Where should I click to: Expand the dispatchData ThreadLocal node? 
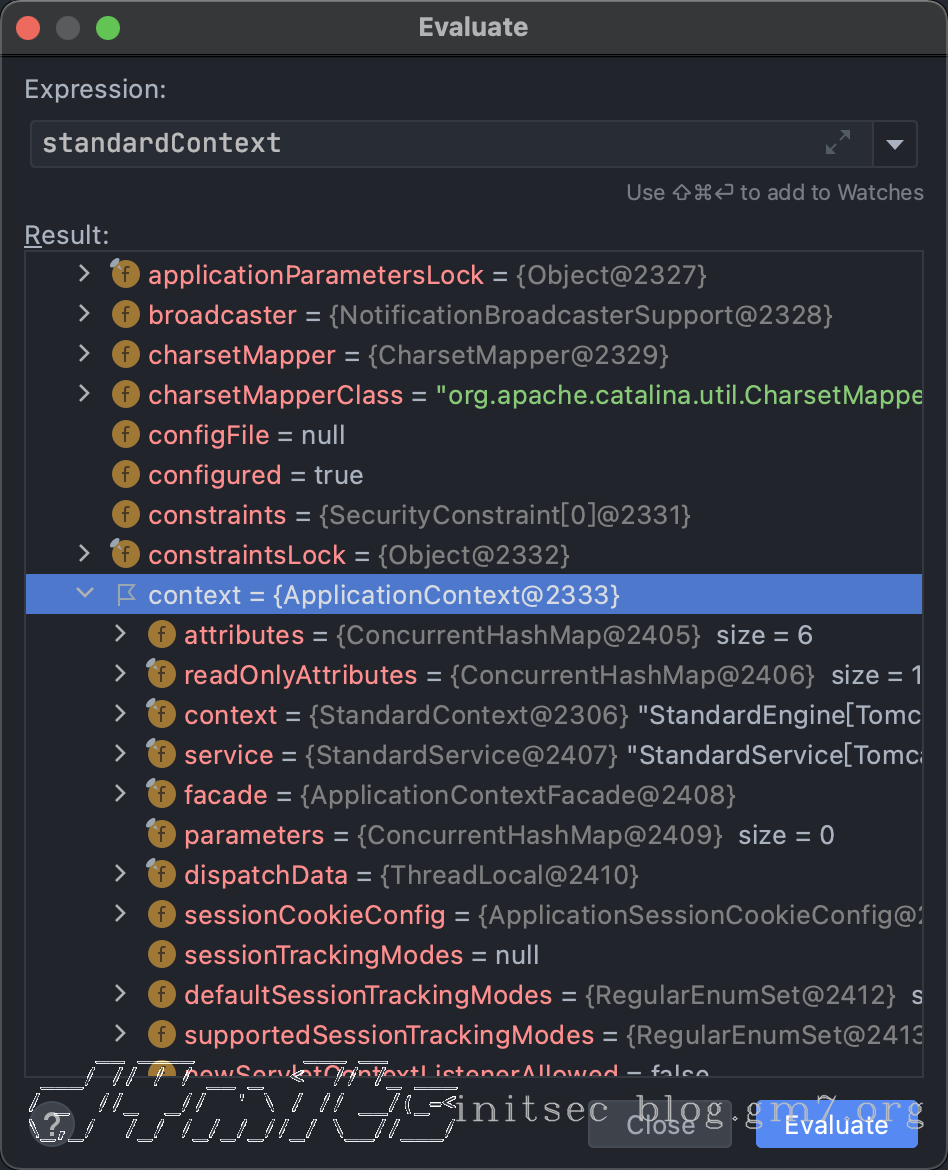[x=121, y=874]
